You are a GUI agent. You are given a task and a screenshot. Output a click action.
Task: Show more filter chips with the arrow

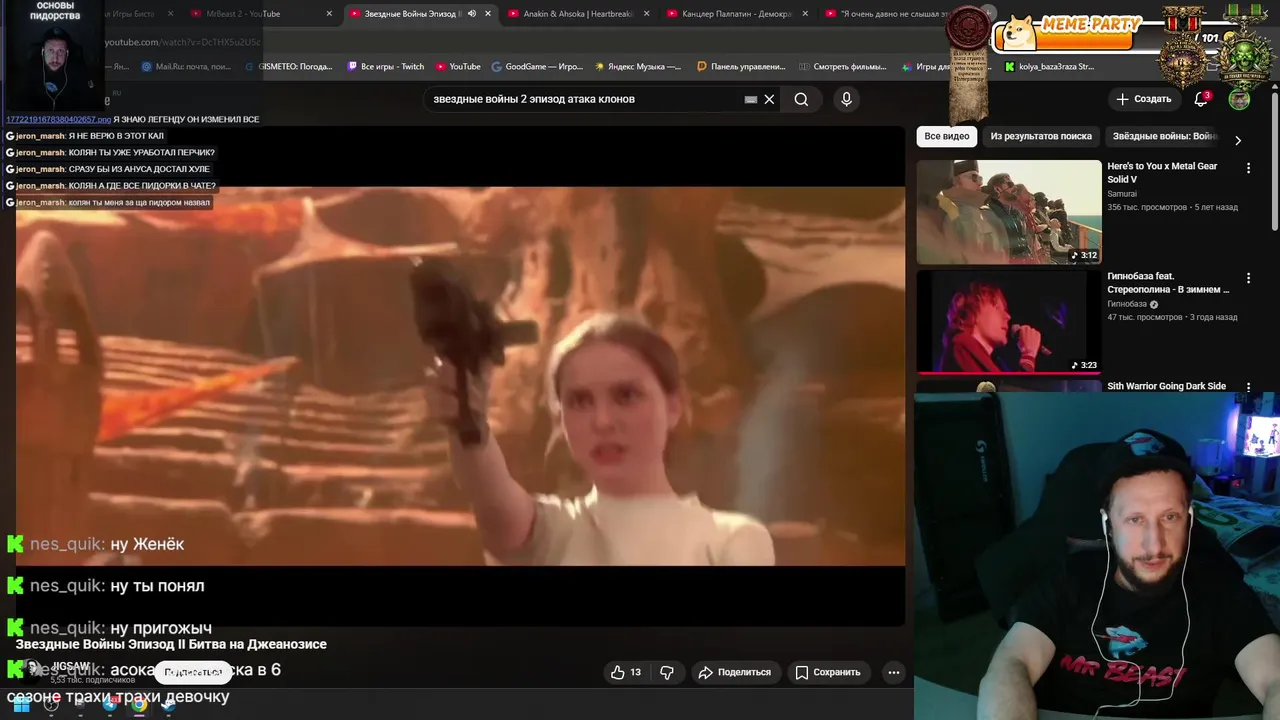1238,140
